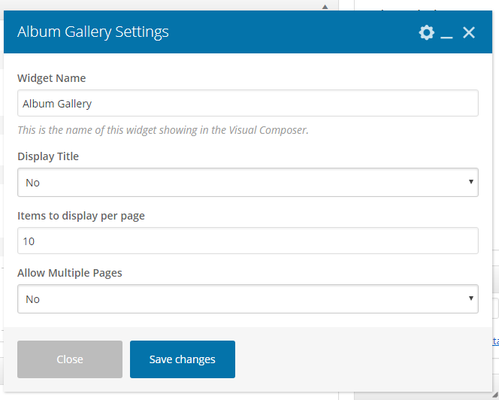Grab the resize handle at dialog corner
The image size is (499, 400).
click(495, 395)
